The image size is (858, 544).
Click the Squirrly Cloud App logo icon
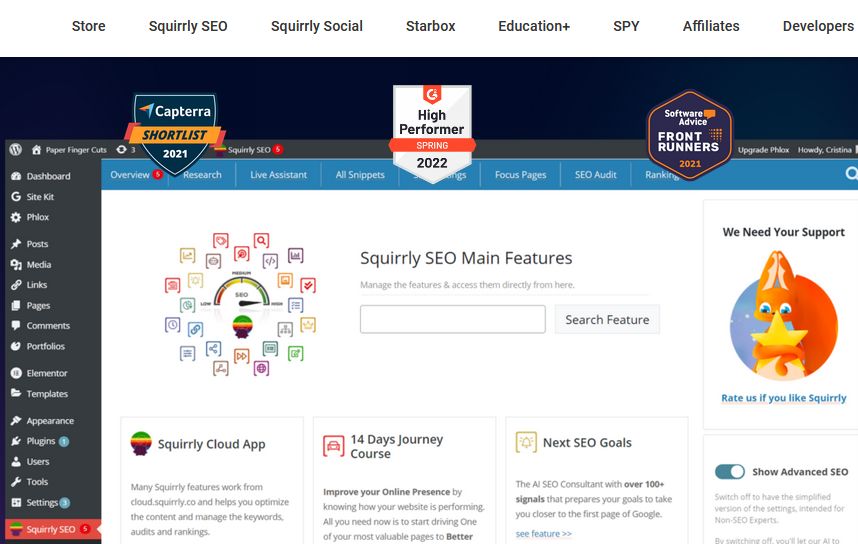point(141,443)
